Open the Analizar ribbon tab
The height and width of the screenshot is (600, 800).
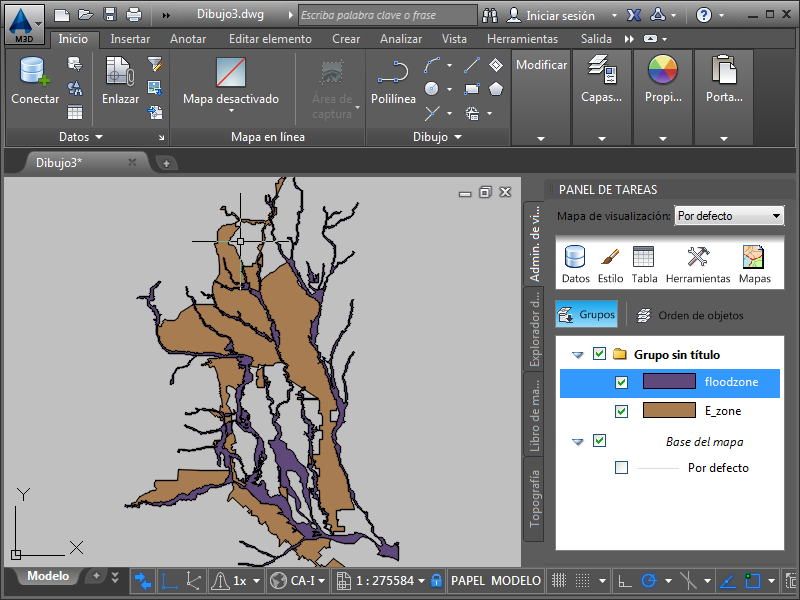point(401,39)
